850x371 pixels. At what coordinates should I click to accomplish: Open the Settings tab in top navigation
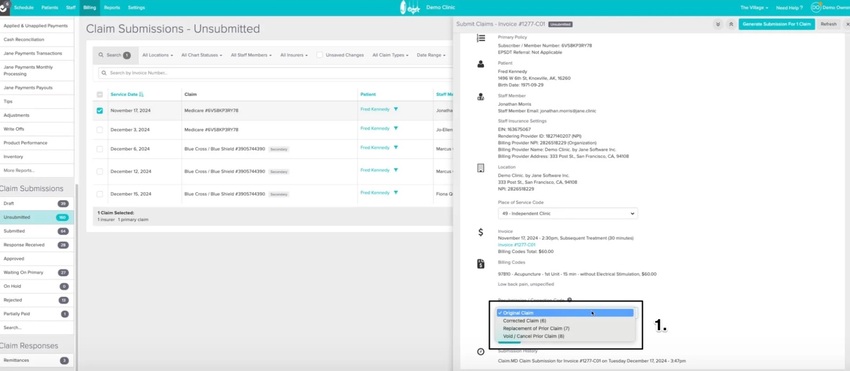136,8
